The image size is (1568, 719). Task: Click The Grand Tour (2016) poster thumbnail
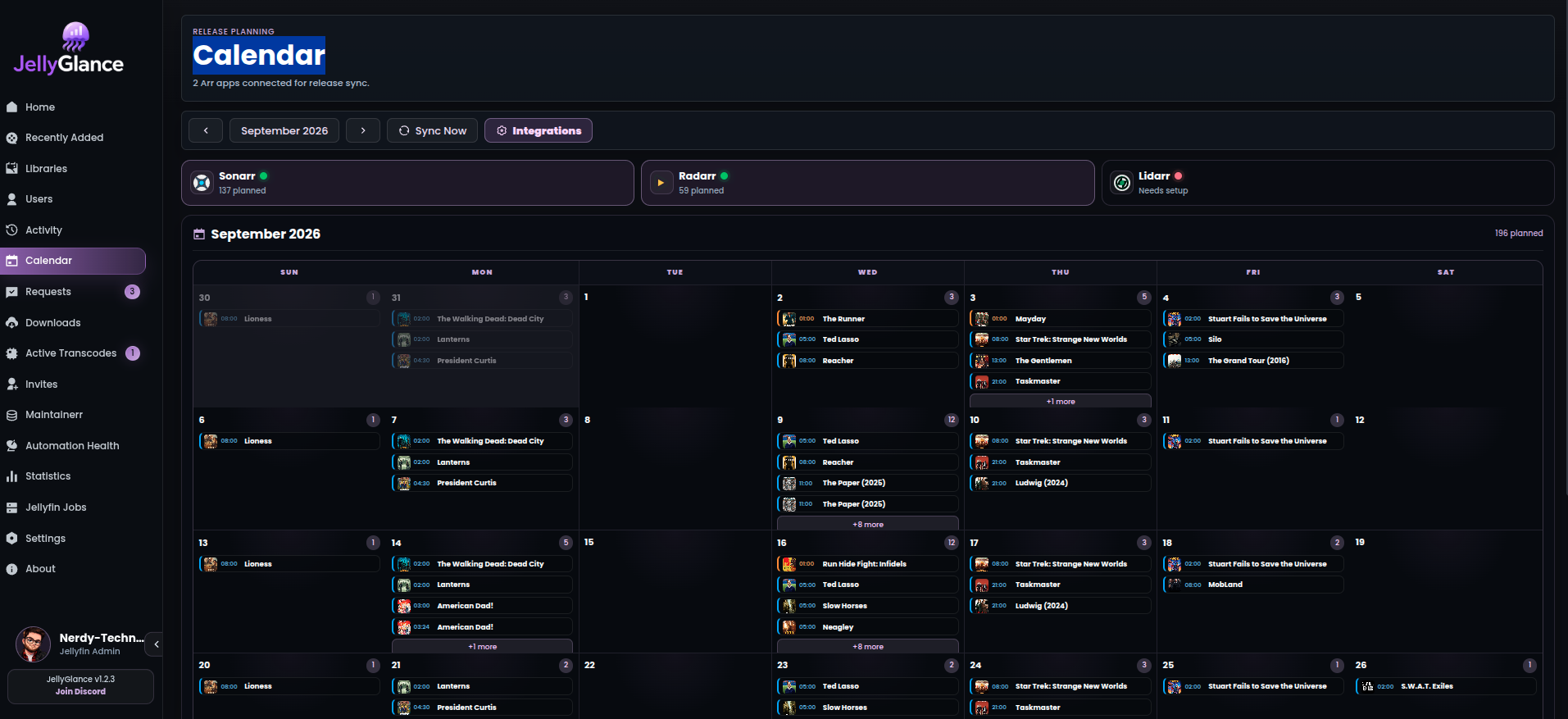coord(1175,361)
